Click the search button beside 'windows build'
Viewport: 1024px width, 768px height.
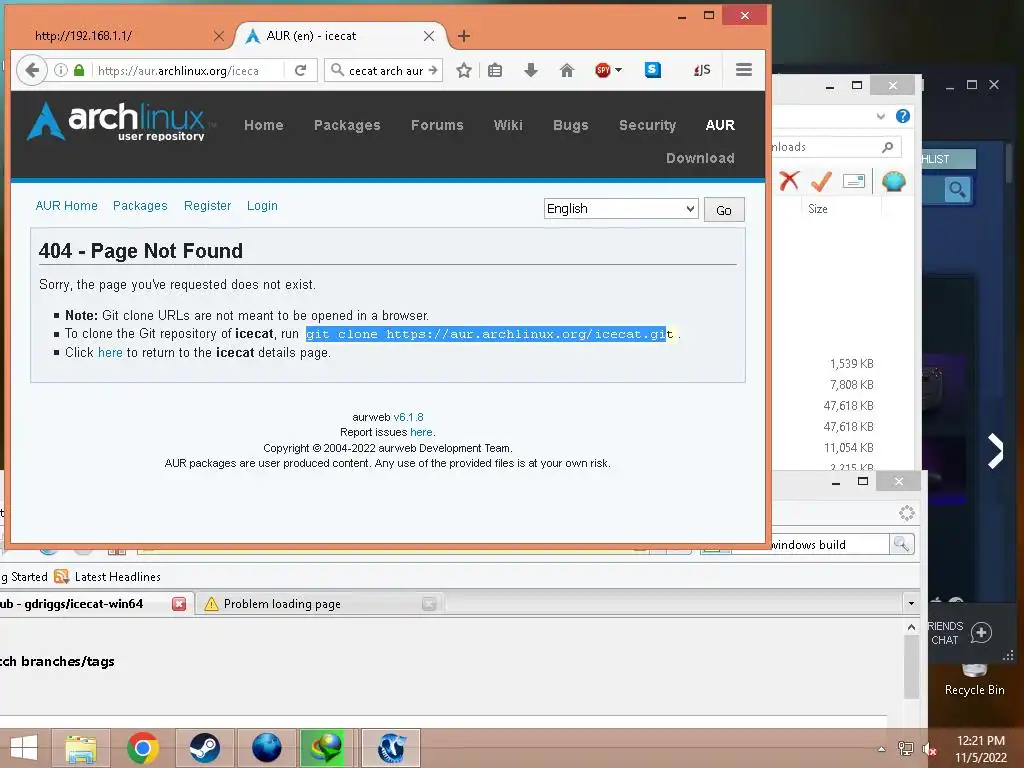point(902,543)
